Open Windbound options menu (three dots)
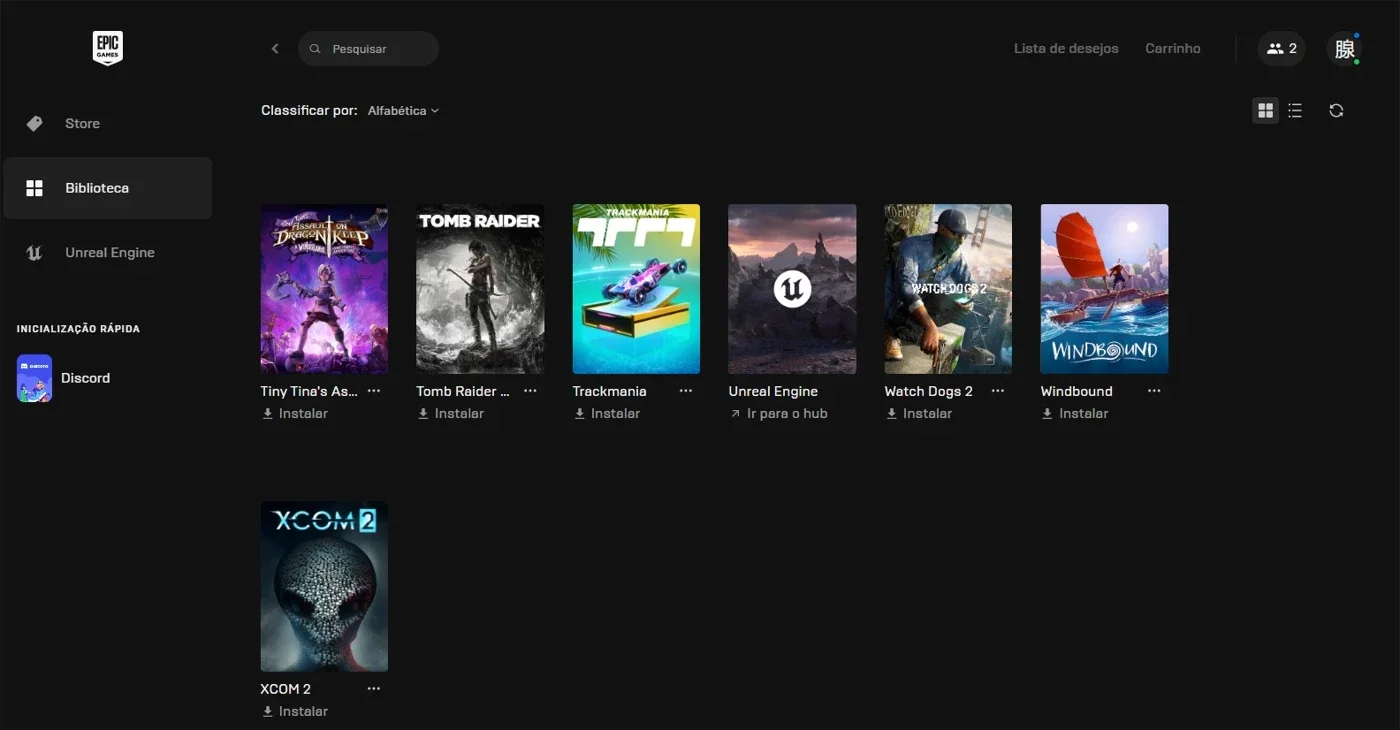 point(1154,391)
